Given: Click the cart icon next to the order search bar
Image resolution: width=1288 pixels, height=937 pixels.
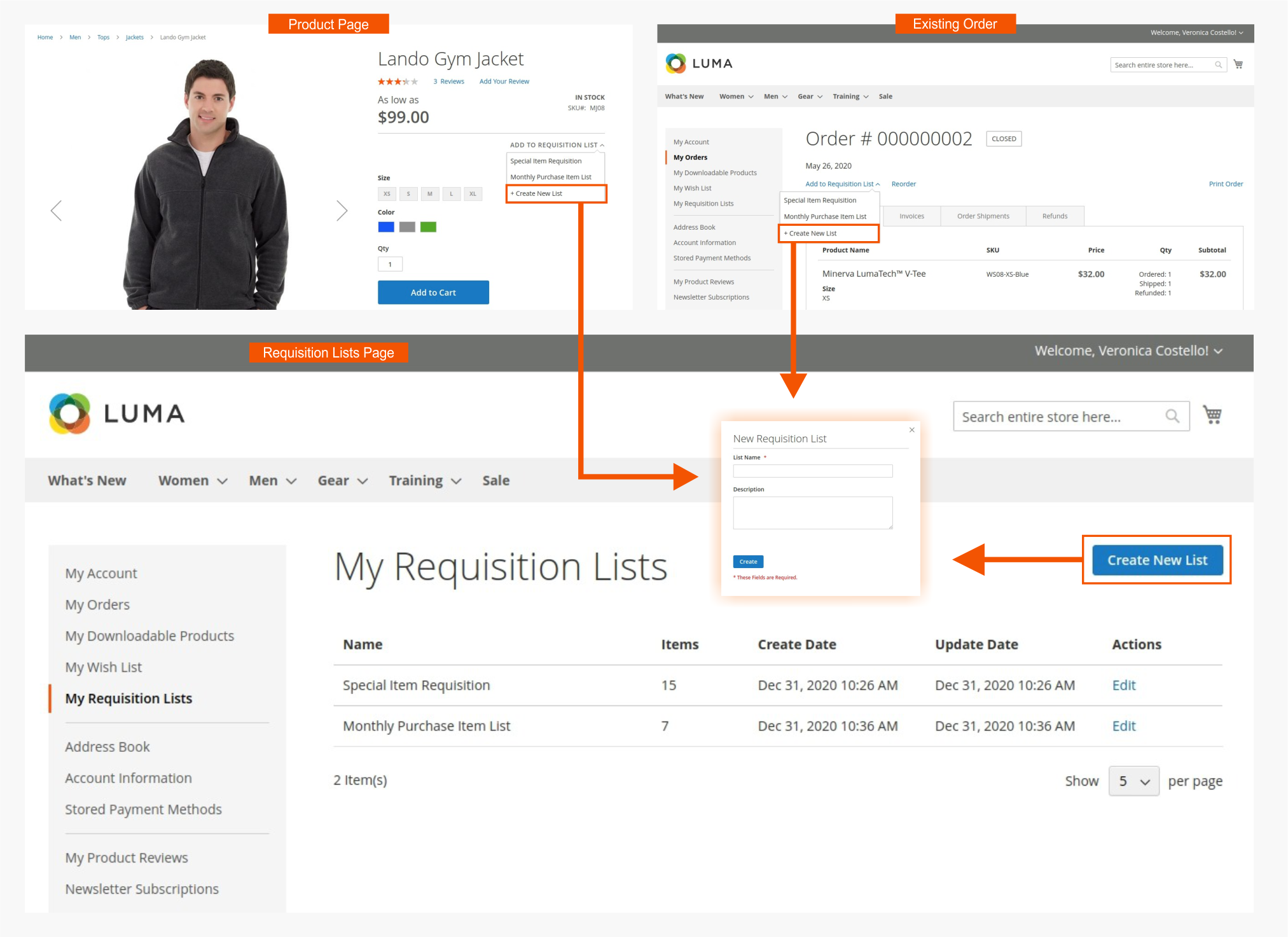Looking at the screenshot, I should pos(1238,64).
